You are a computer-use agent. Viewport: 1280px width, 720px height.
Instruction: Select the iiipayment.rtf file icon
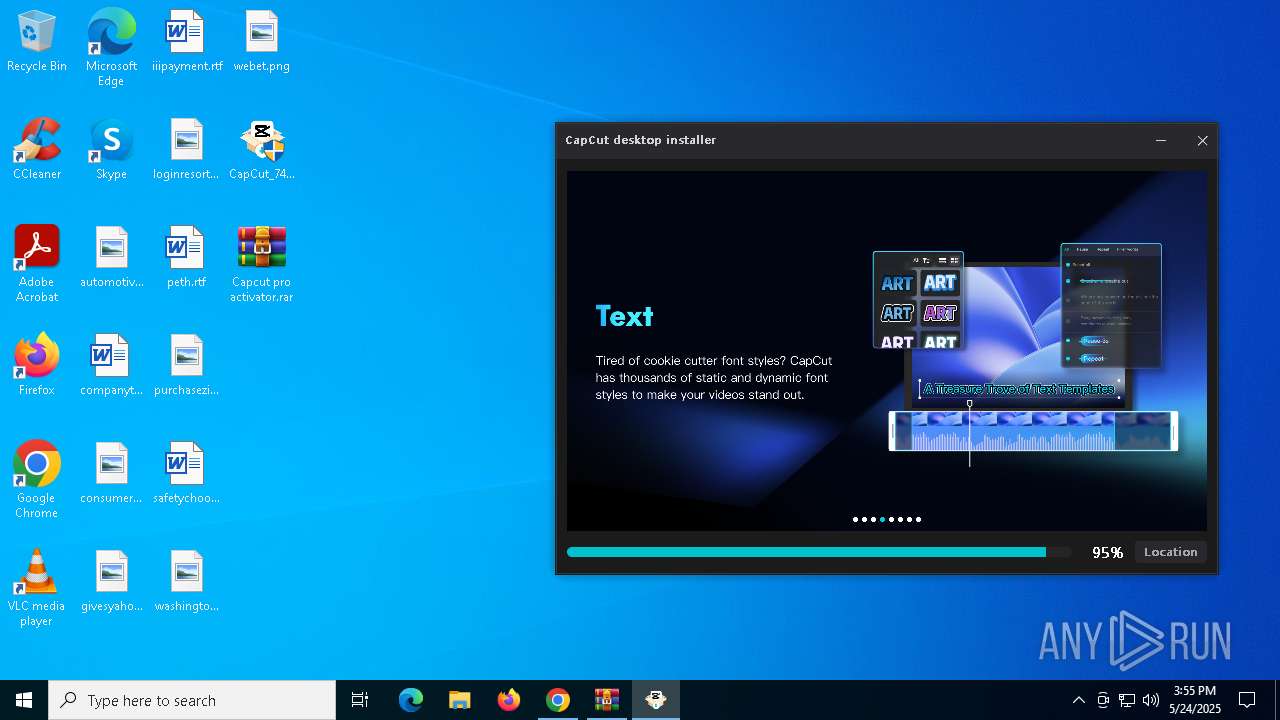(186, 41)
